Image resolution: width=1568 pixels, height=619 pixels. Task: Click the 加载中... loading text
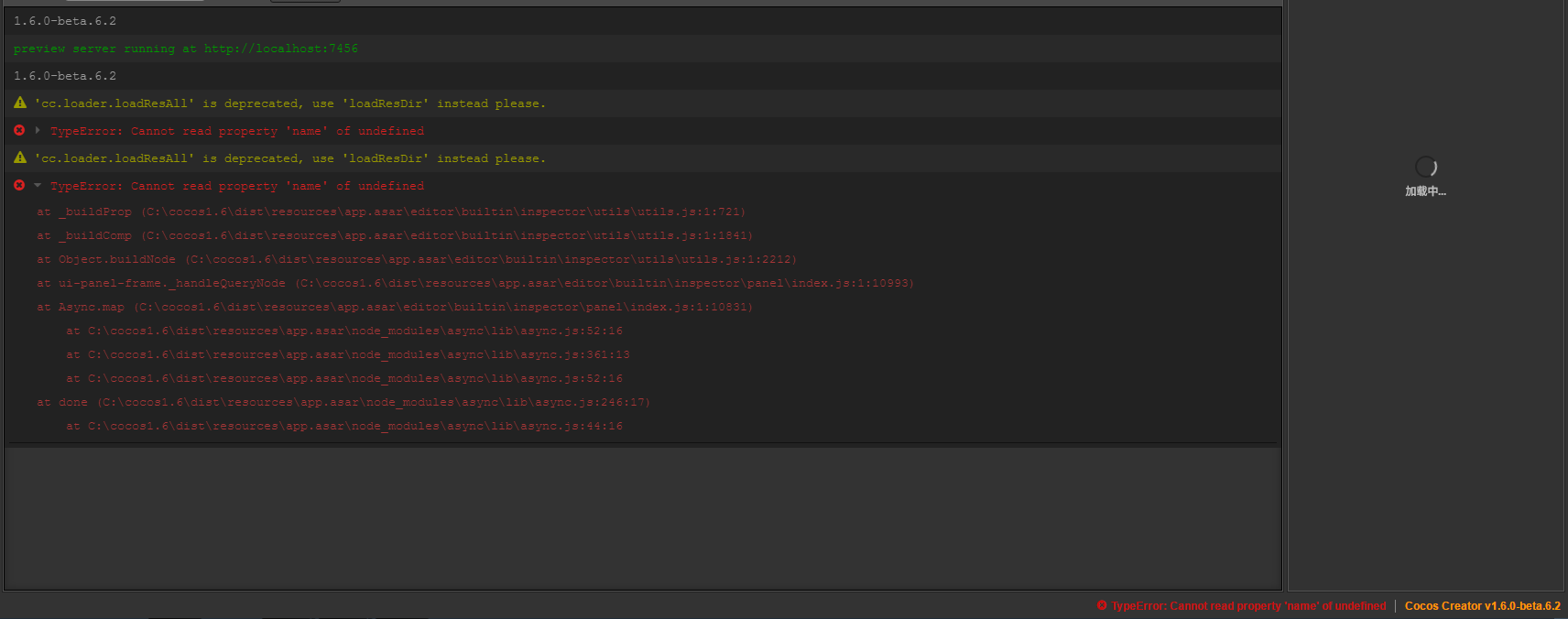[1425, 191]
